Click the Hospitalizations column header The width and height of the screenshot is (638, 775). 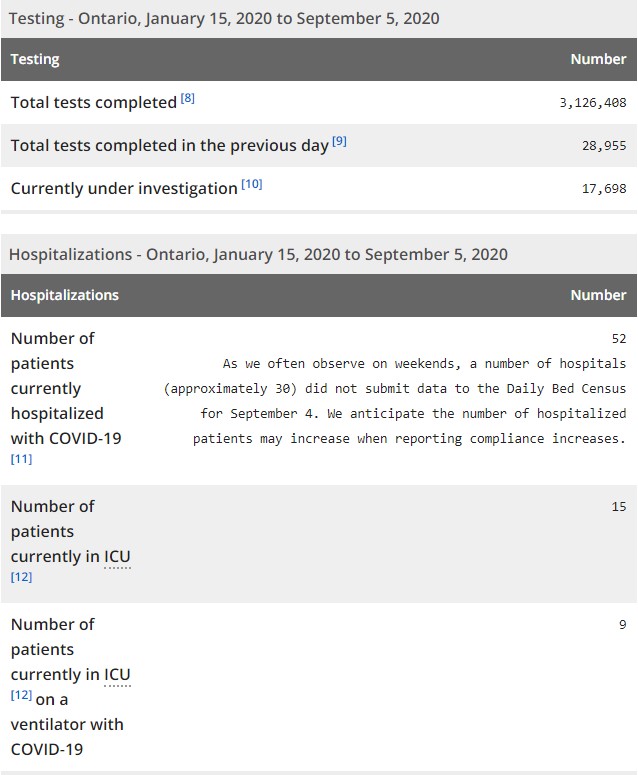(64, 295)
